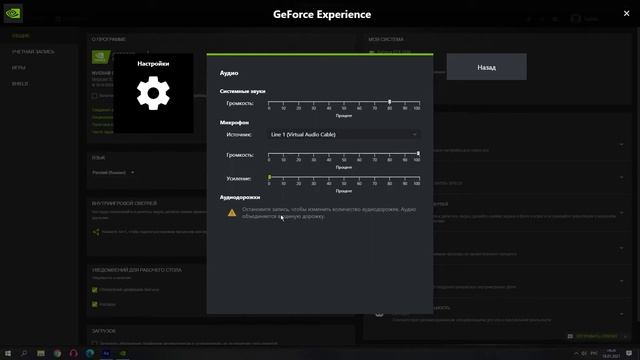
Task: Click the Назад button
Action: coord(487,67)
